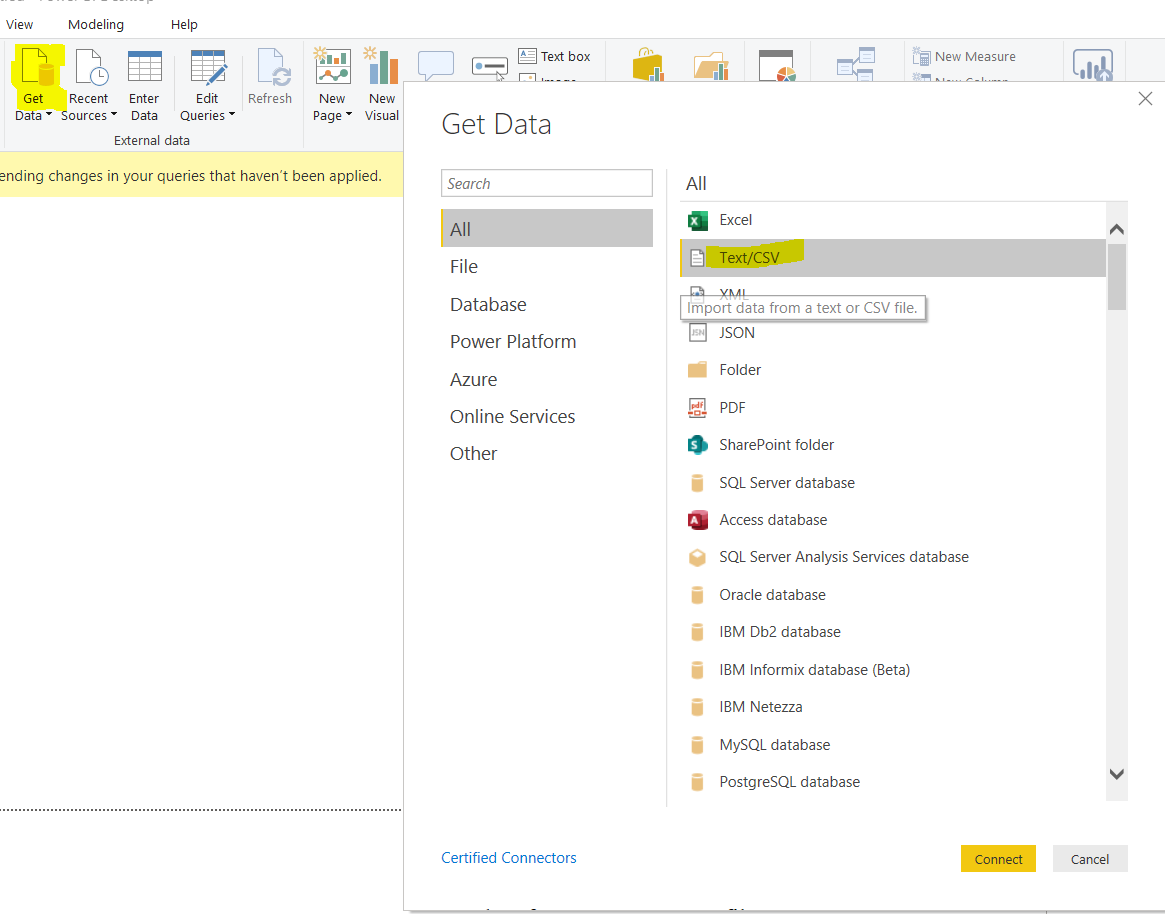Viewport: 1165px width, 914px height.
Task: Open the Certified Connectors link
Action: pos(509,858)
